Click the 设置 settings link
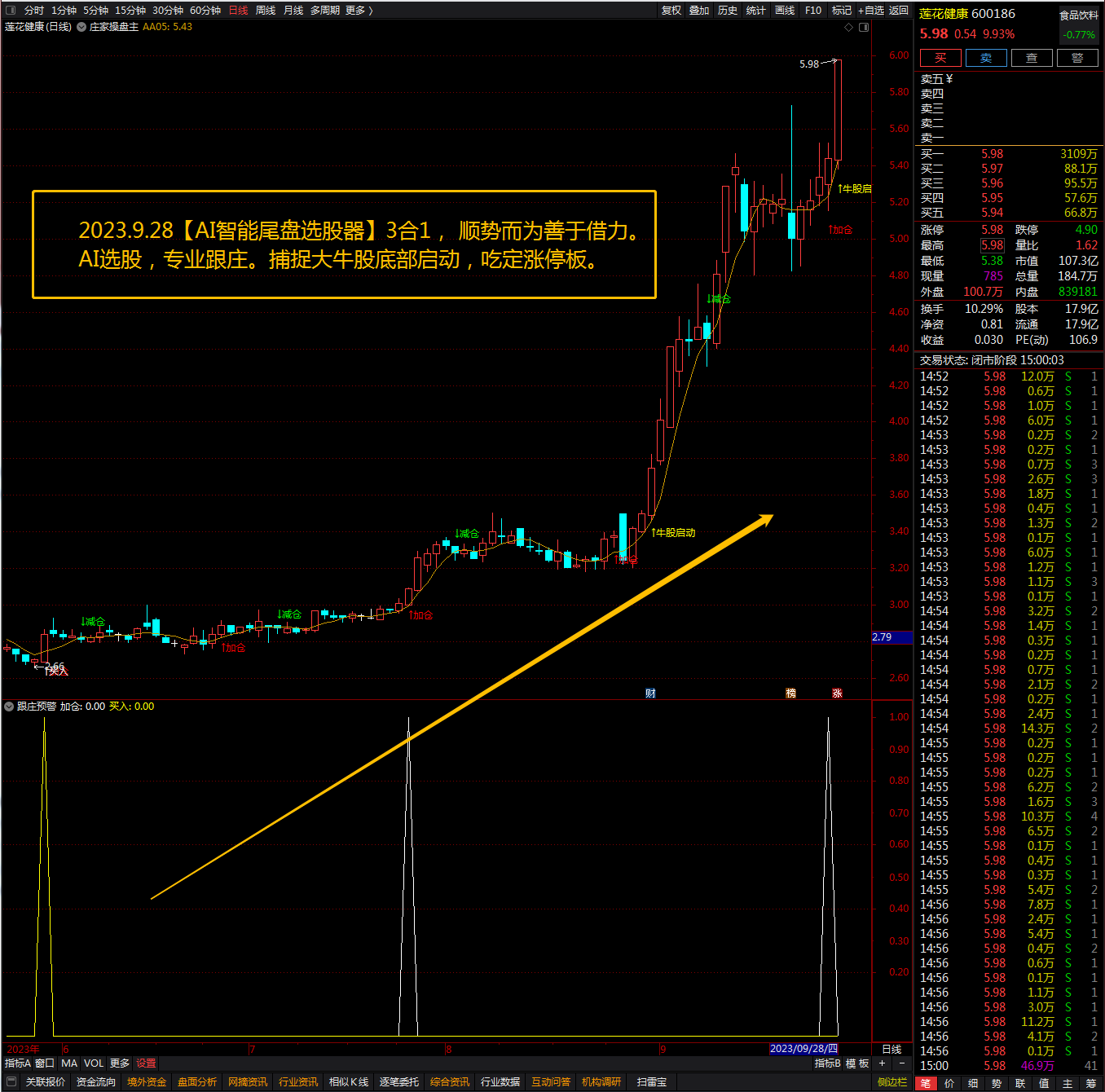Image resolution: width=1105 pixels, height=1092 pixels. [x=146, y=1063]
